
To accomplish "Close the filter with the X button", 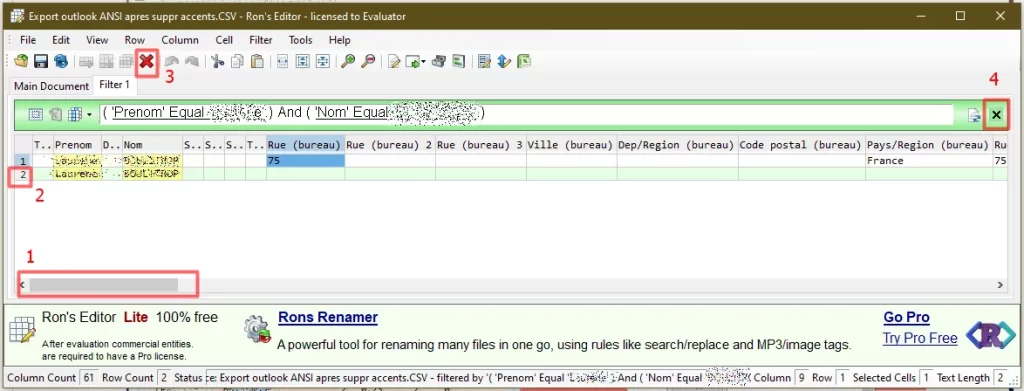I will (x=997, y=115).
